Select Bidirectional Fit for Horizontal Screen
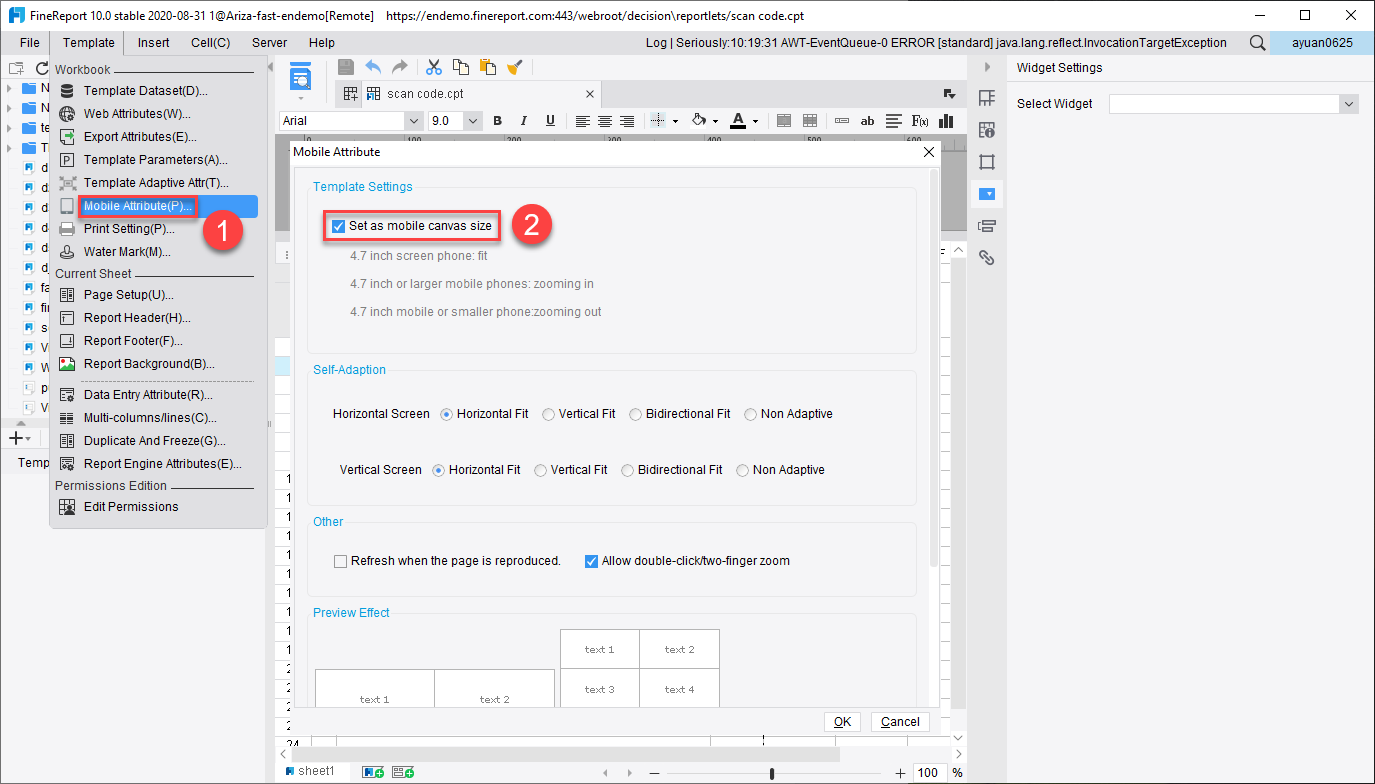1375x784 pixels. tap(635, 414)
